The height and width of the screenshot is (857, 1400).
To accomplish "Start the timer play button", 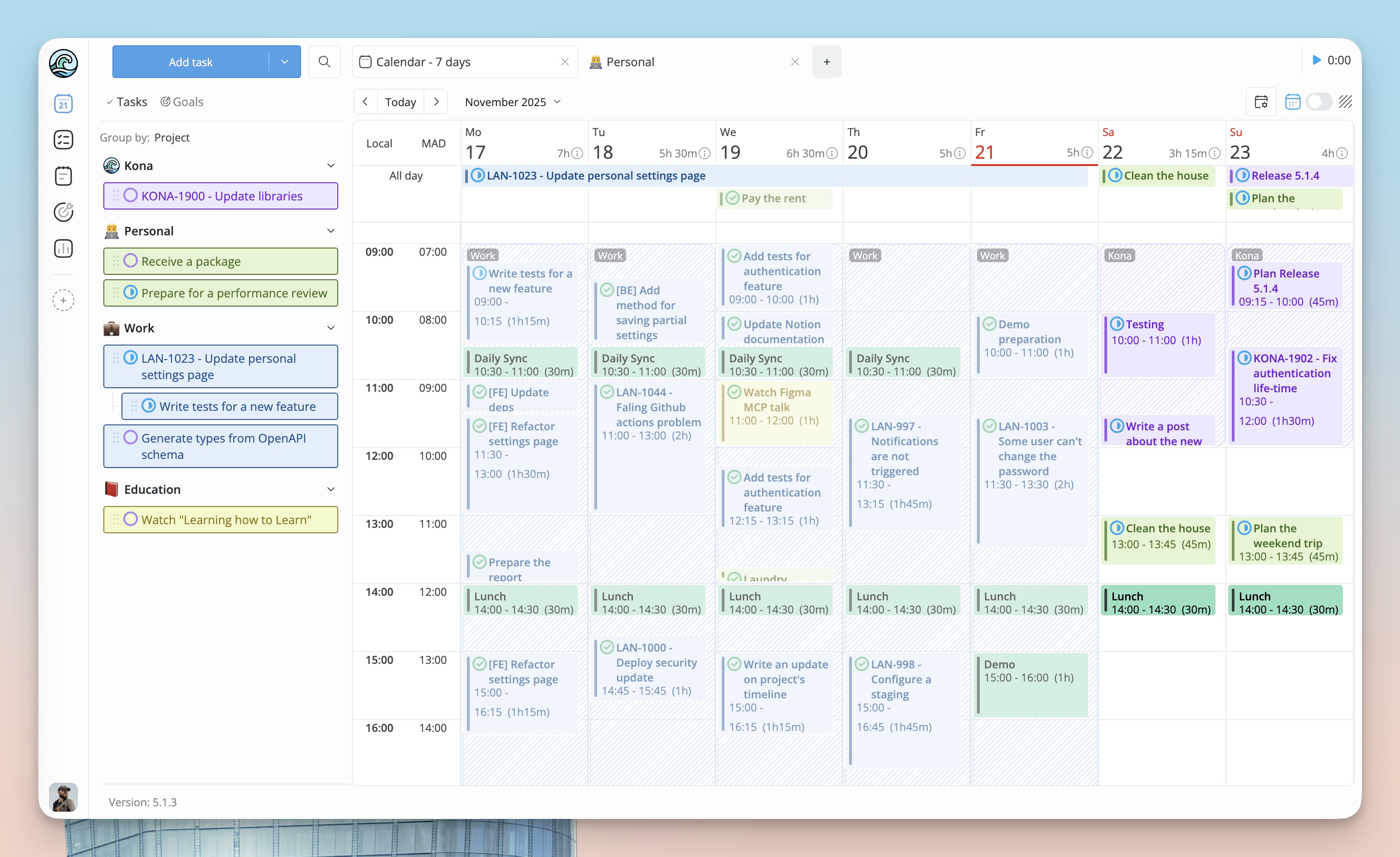I will pos(1316,60).
